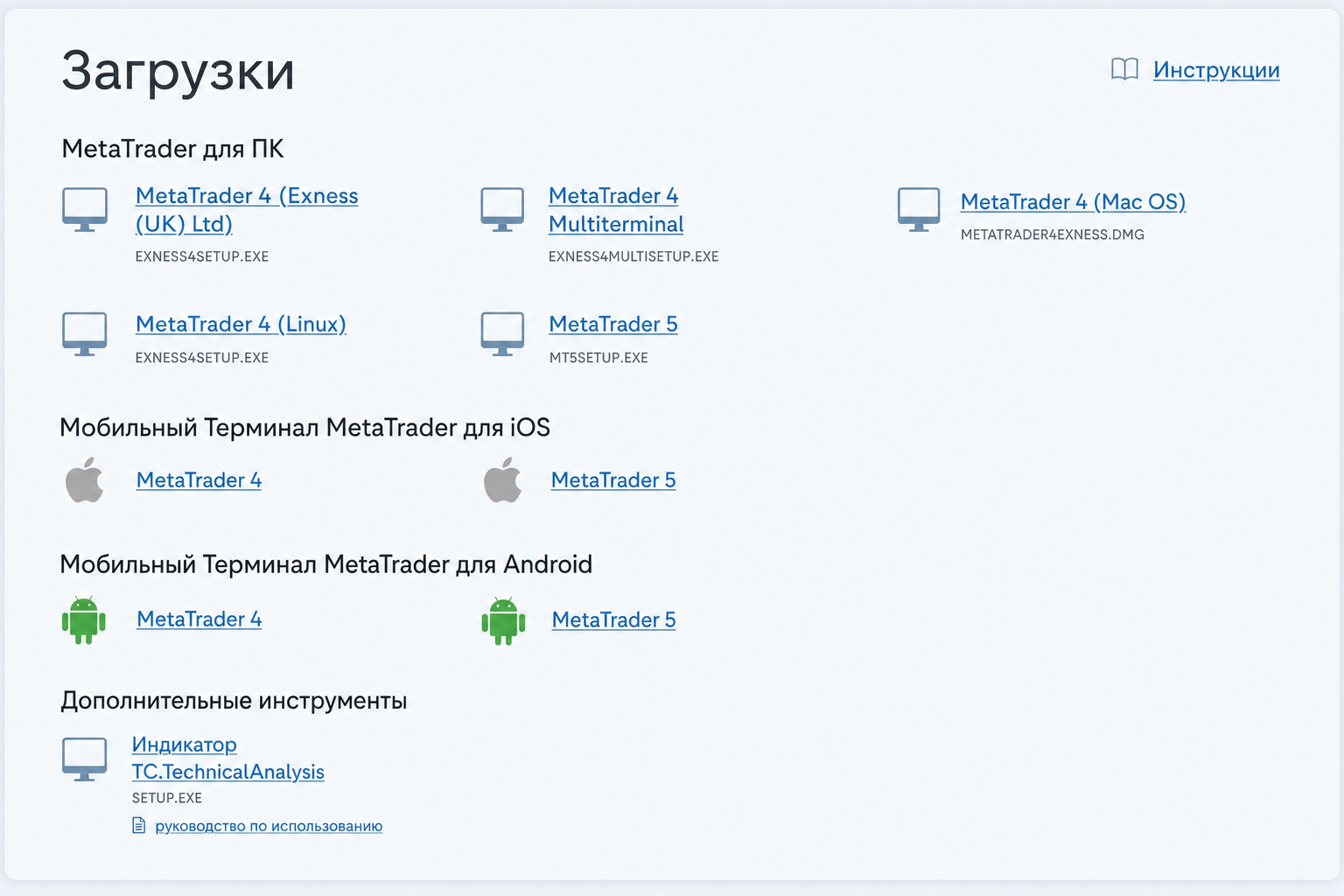
Task: Open the руководство по использованию link
Action: (x=269, y=826)
